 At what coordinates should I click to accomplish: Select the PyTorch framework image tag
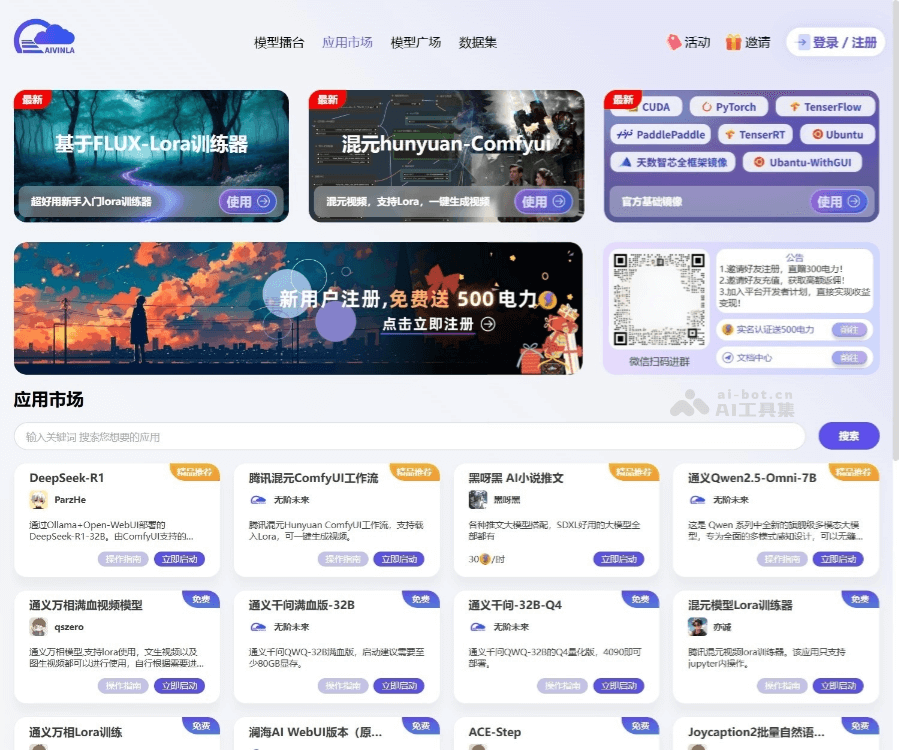coord(730,107)
